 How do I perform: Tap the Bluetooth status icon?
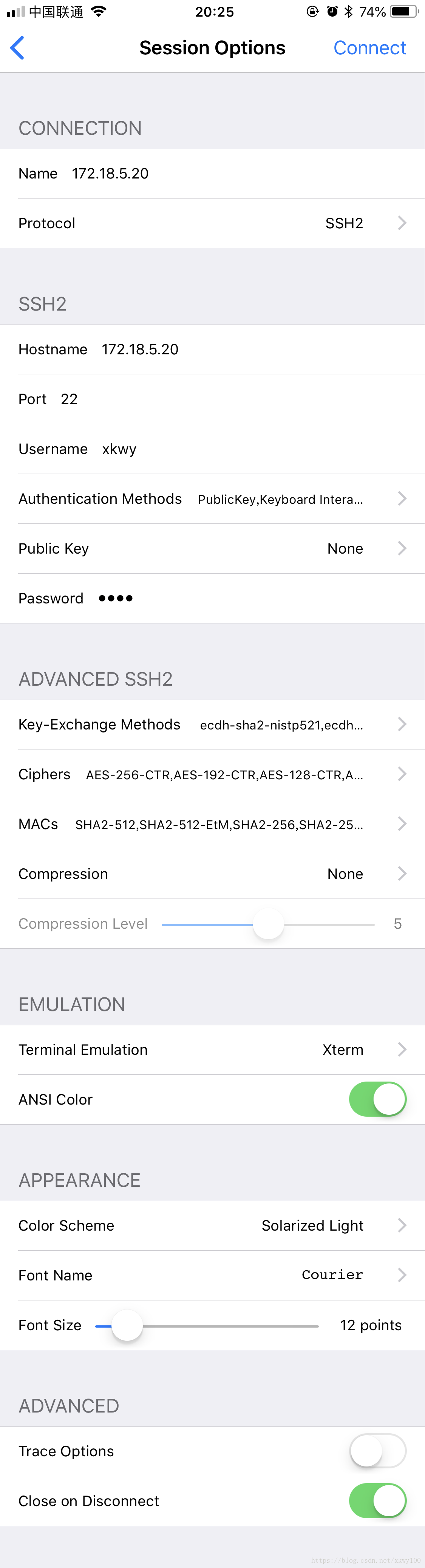(x=348, y=12)
